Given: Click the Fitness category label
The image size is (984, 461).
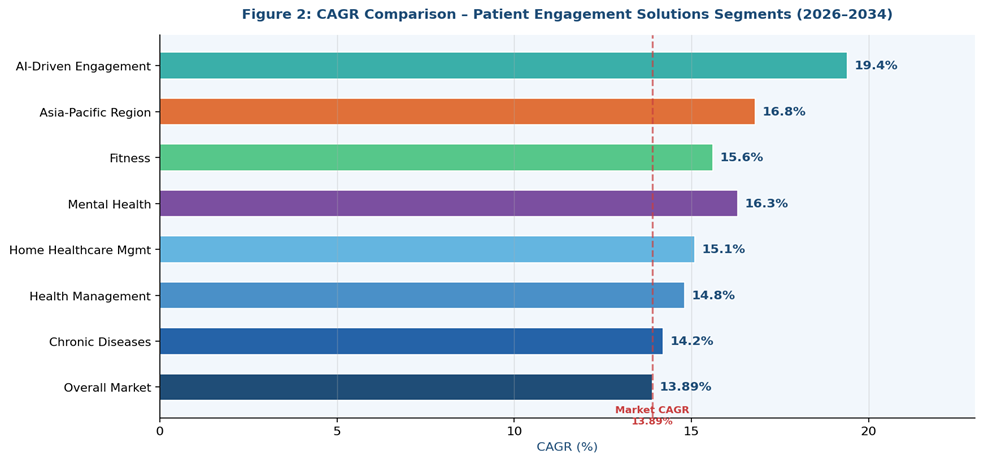Looking at the screenshot, I should pyautogui.click(x=130, y=158).
